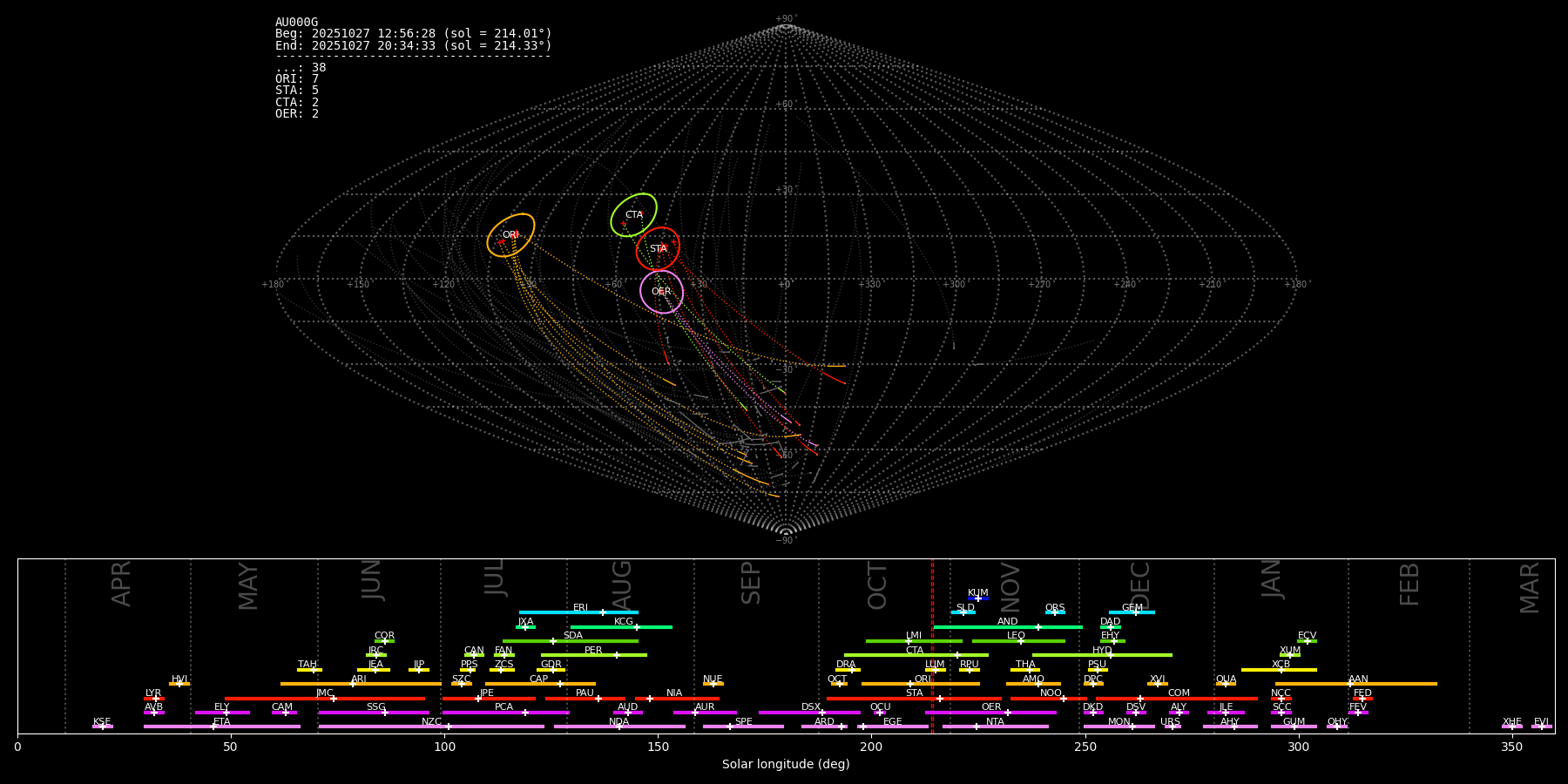Select the green CTA radiant ellipse
Viewport: 1568px width, 784px height.
633,215
